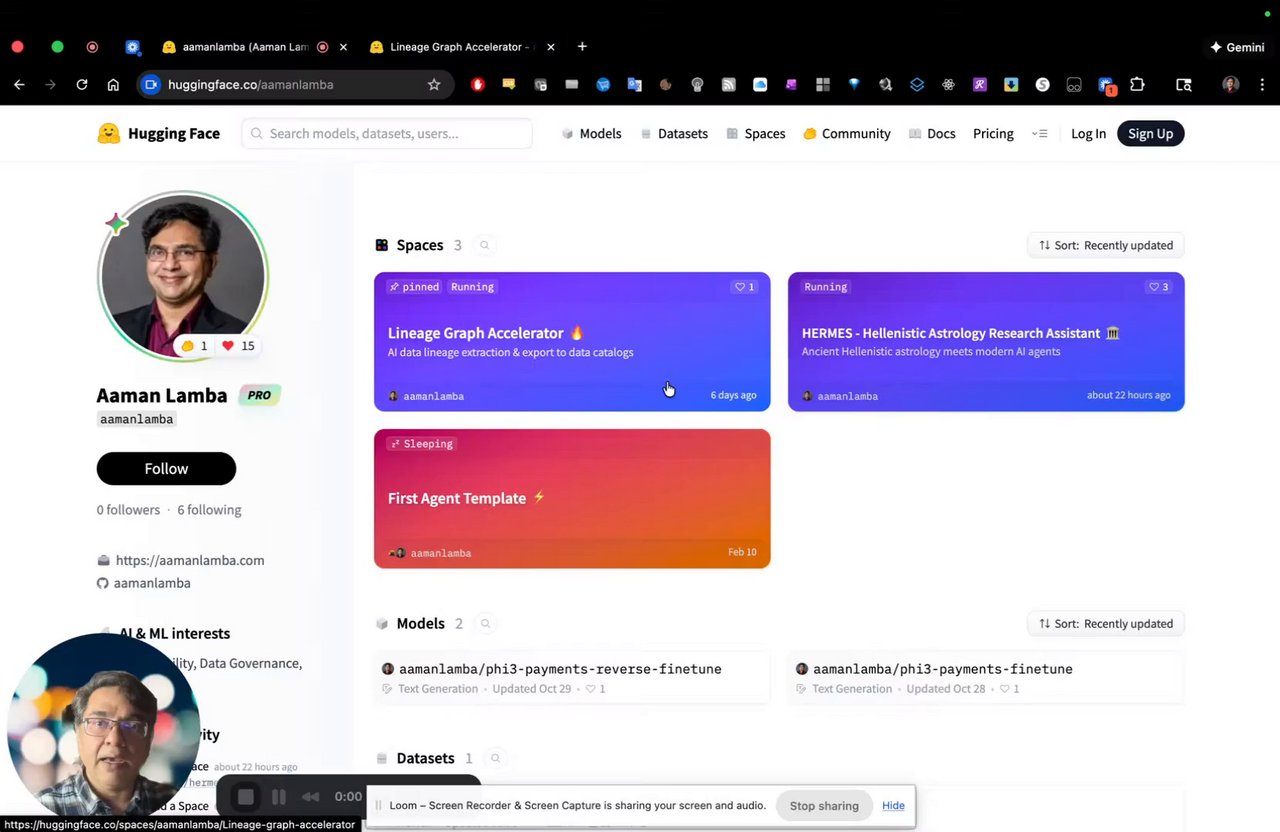
Task: Follow Aaman Lamba
Action: (x=166, y=468)
